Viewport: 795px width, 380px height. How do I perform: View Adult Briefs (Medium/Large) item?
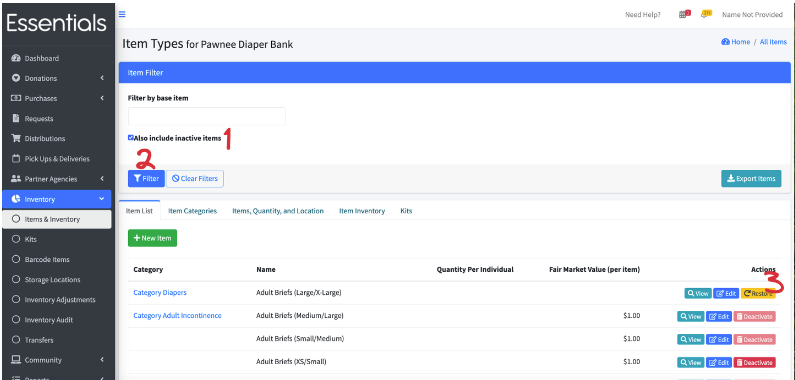pos(691,316)
